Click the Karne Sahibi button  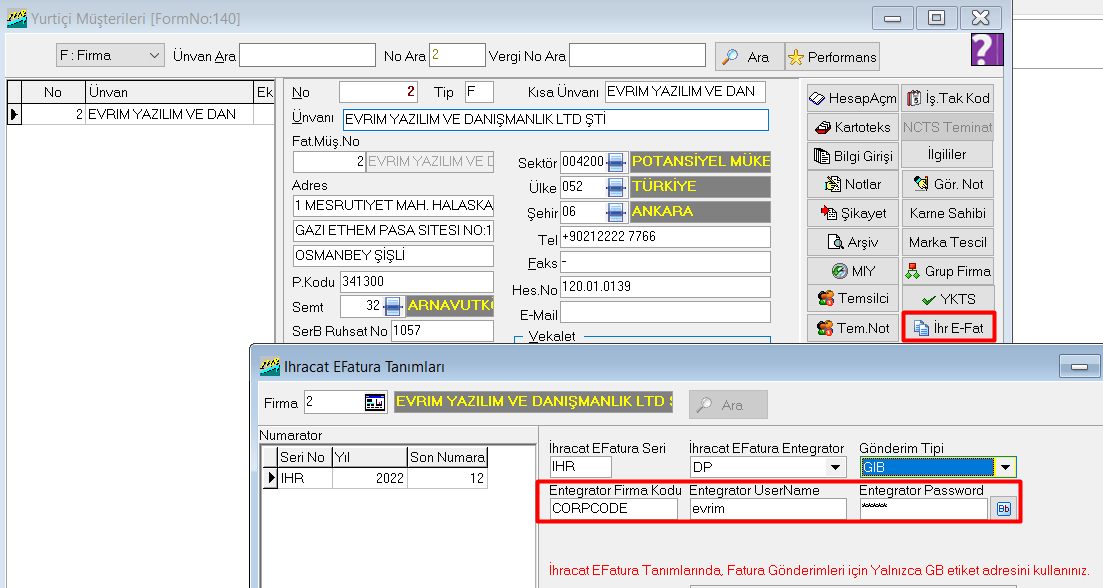[x=948, y=213]
